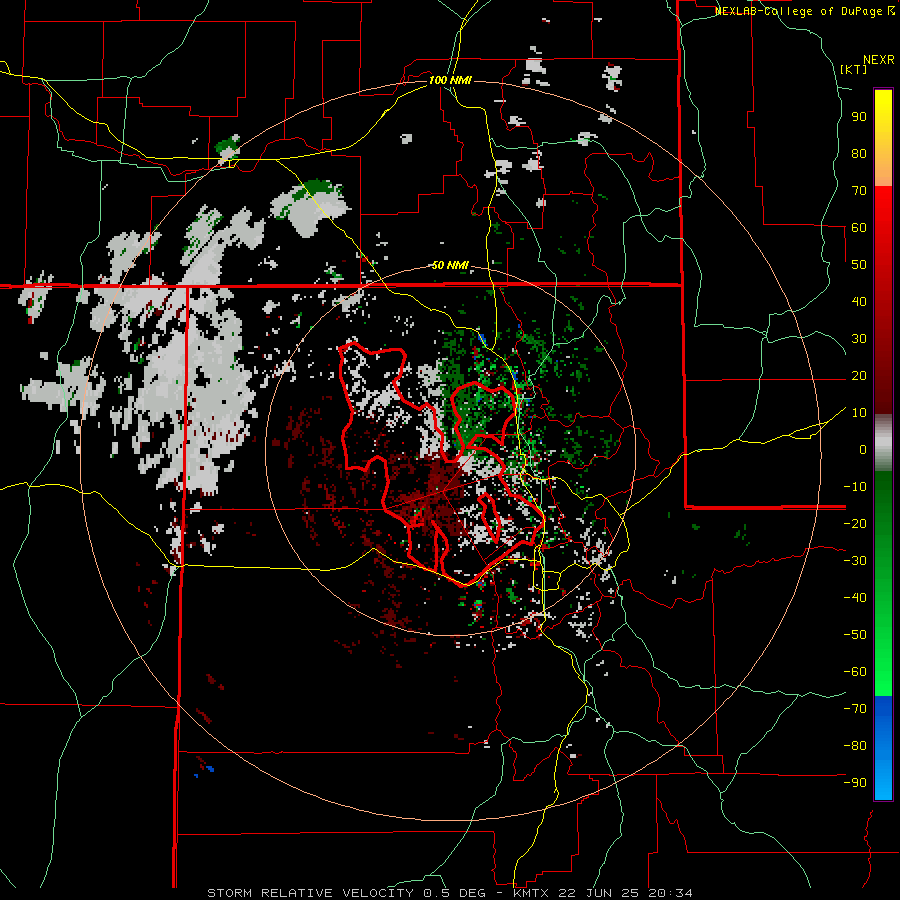Click the 50 value on the velocity scale
The height and width of the screenshot is (900, 900).
(859, 265)
